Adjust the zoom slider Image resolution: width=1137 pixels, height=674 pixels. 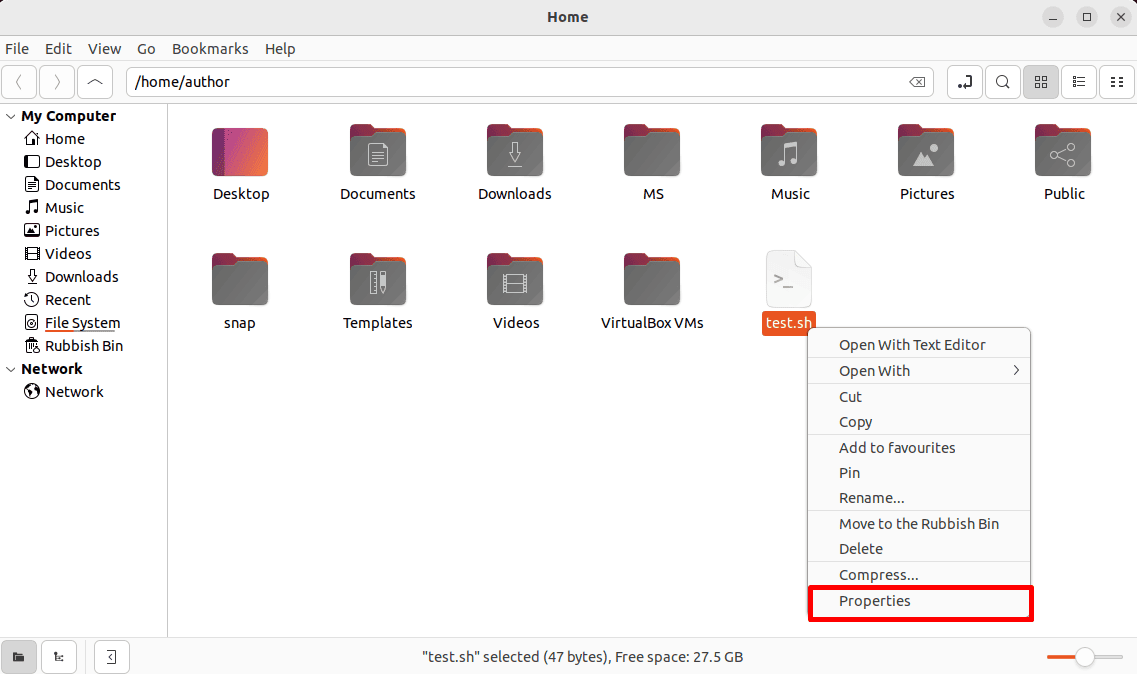pyautogui.click(x=1083, y=657)
